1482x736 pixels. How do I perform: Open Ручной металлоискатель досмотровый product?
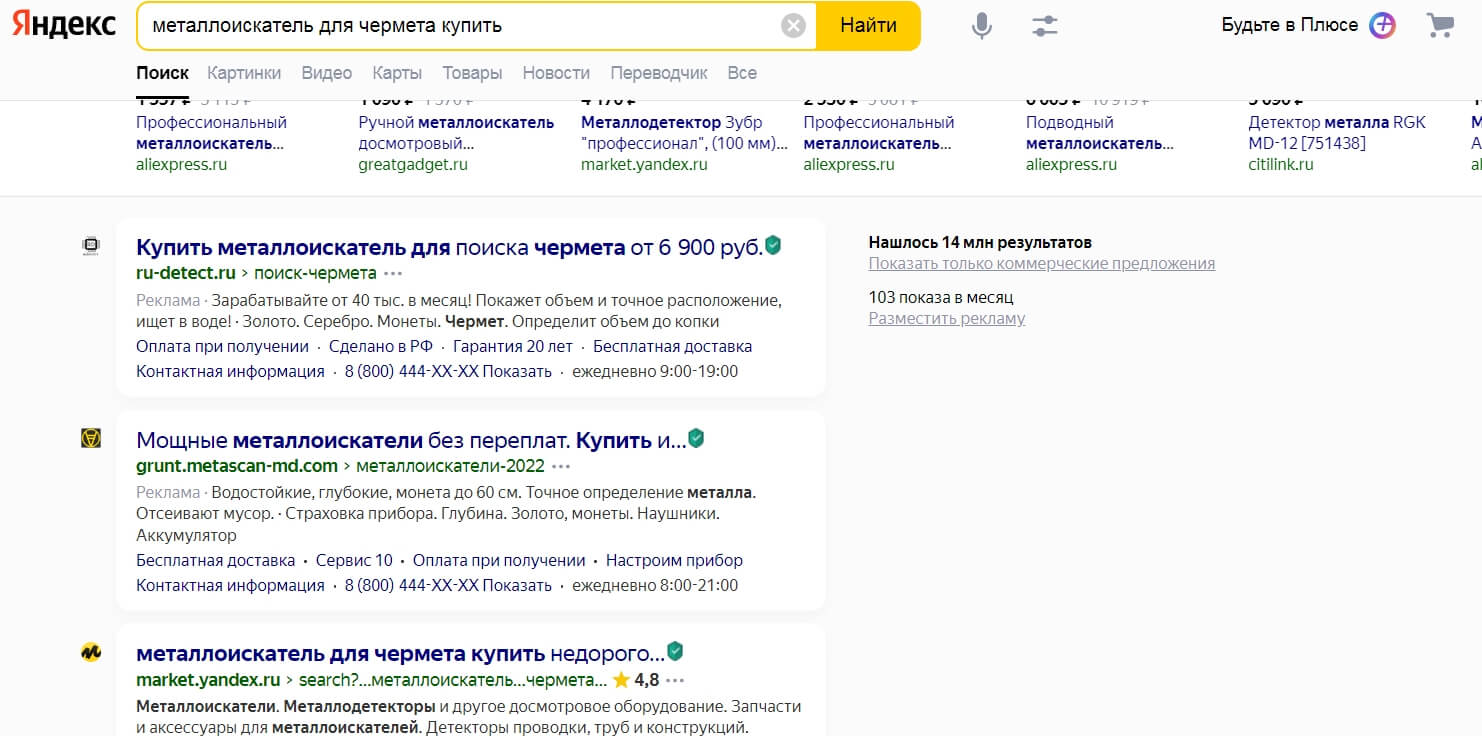[x=456, y=133]
